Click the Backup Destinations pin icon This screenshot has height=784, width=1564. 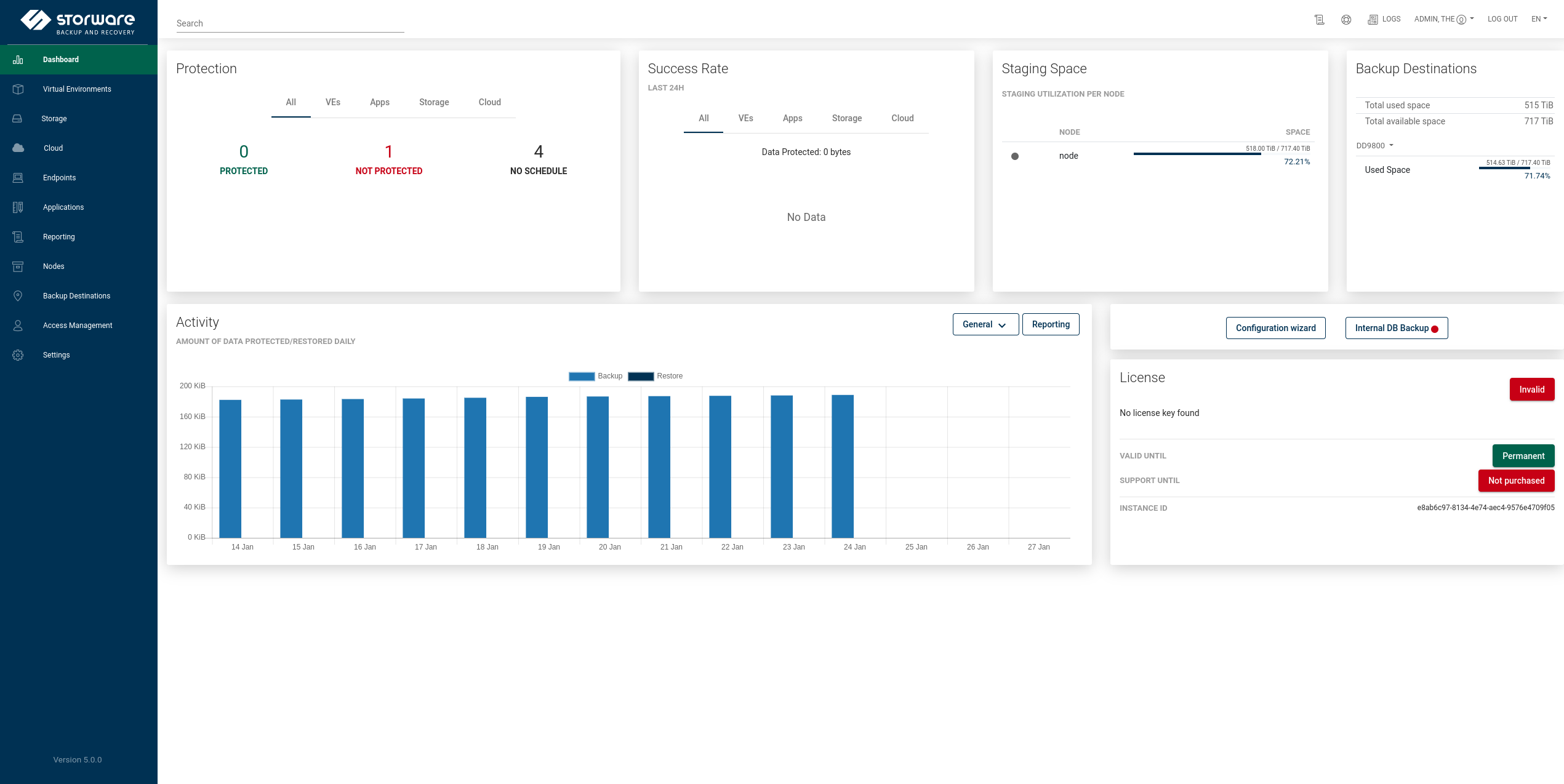[x=18, y=296]
